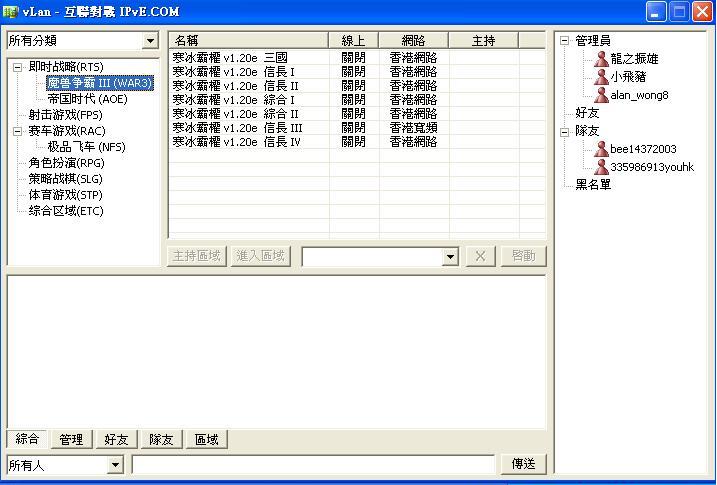Select the 黑名單 group in user list

point(593,185)
